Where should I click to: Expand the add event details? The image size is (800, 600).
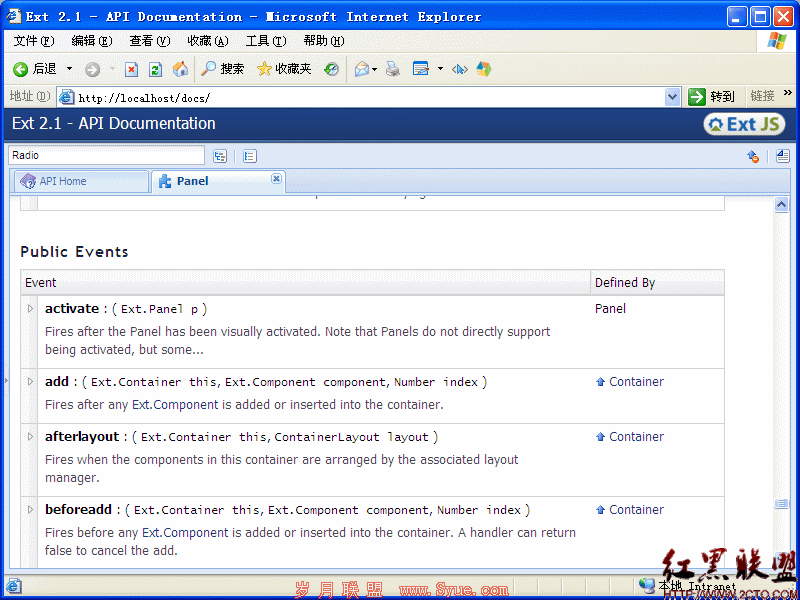coord(30,382)
